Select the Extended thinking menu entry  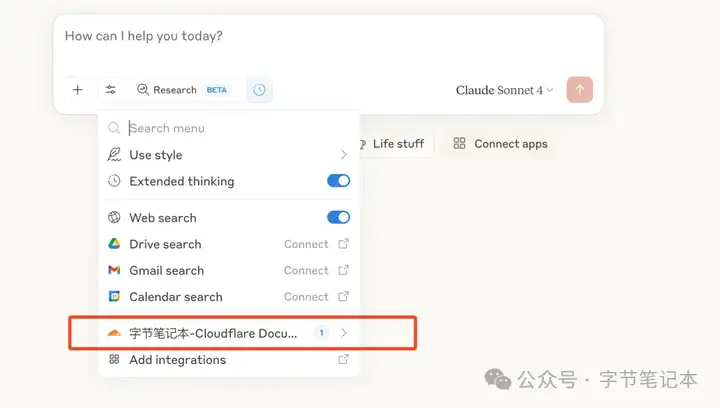[229, 181]
